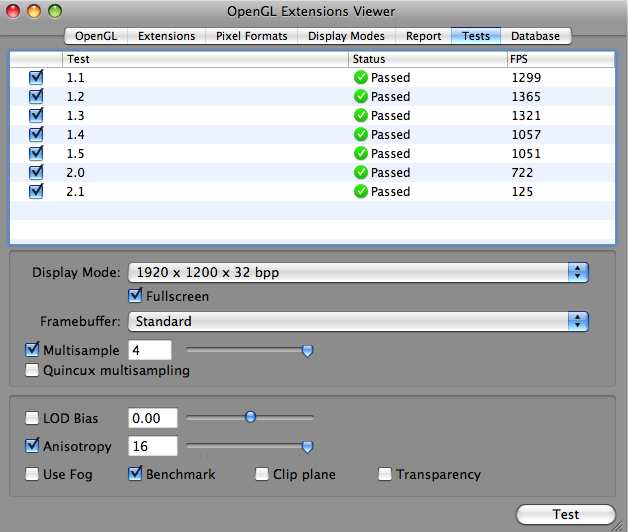Disable the test 2.0 checkbox

coord(36,172)
